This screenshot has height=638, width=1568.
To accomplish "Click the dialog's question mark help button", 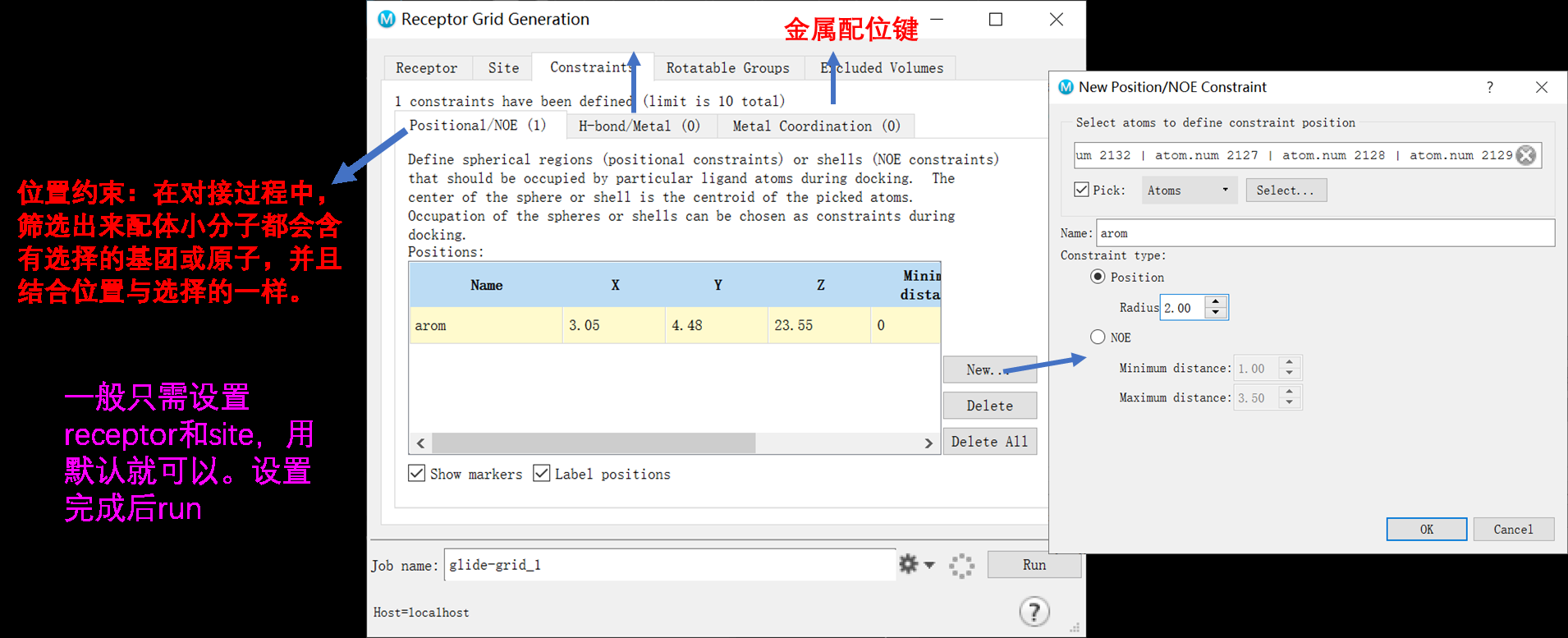I will [x=1489, y=87].
